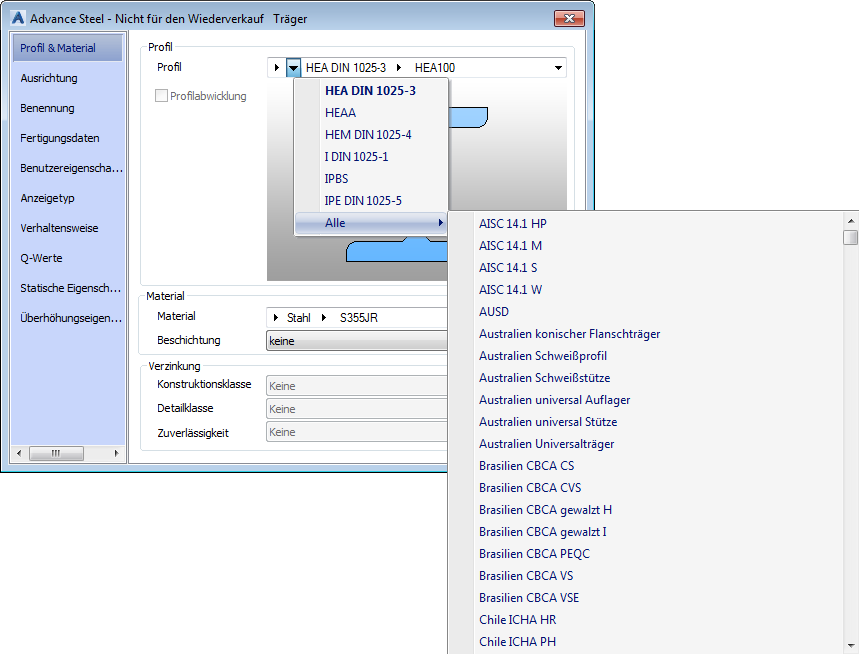Click the sidebar scroll left arrow
Viewport: 859px width, 654px height.
(19, 453)
